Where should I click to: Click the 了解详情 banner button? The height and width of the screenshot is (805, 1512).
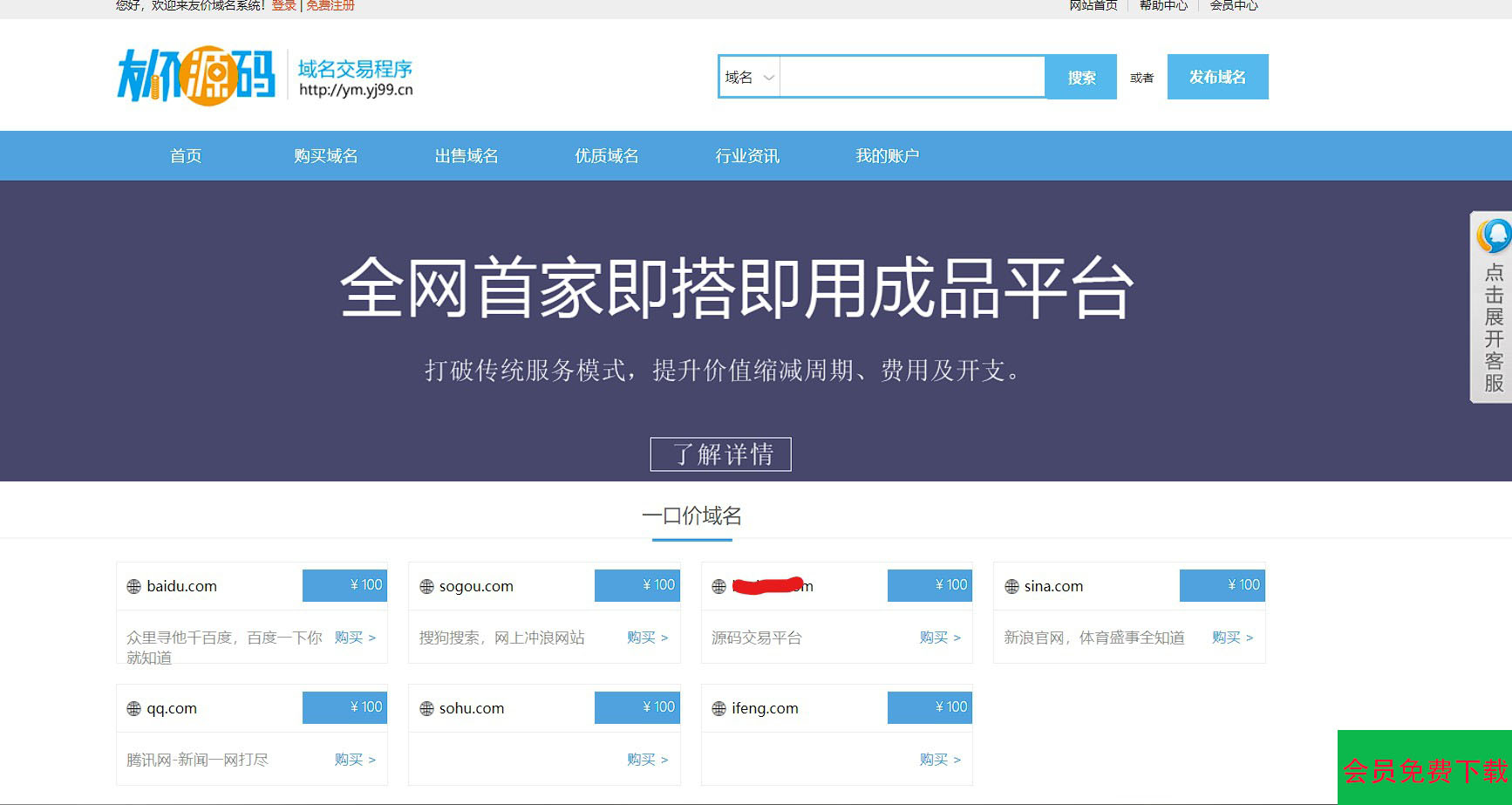pyautogui.click(x=720, y=454)
